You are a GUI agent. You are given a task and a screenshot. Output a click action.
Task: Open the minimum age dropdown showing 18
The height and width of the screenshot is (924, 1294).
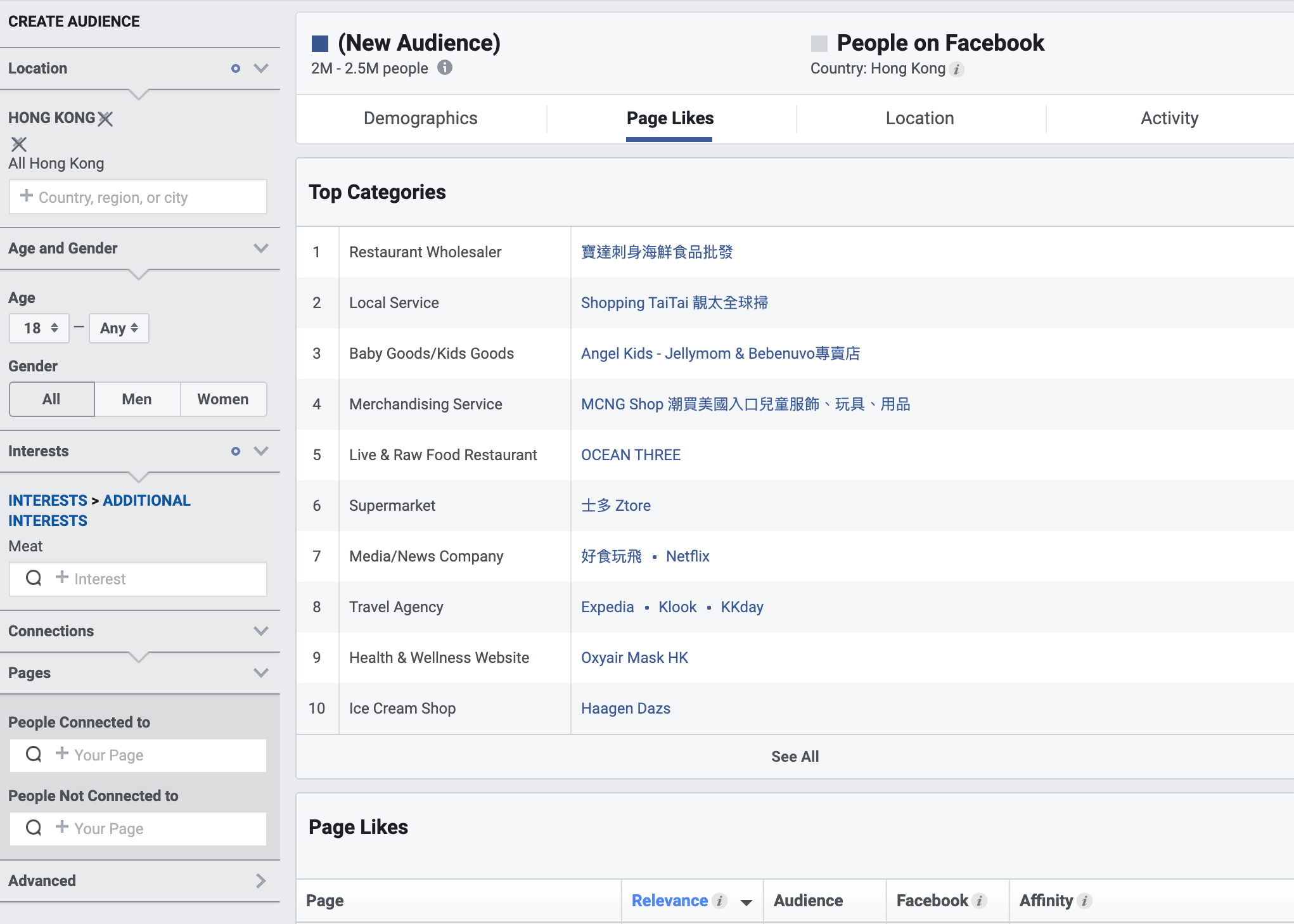click(39, 328)
